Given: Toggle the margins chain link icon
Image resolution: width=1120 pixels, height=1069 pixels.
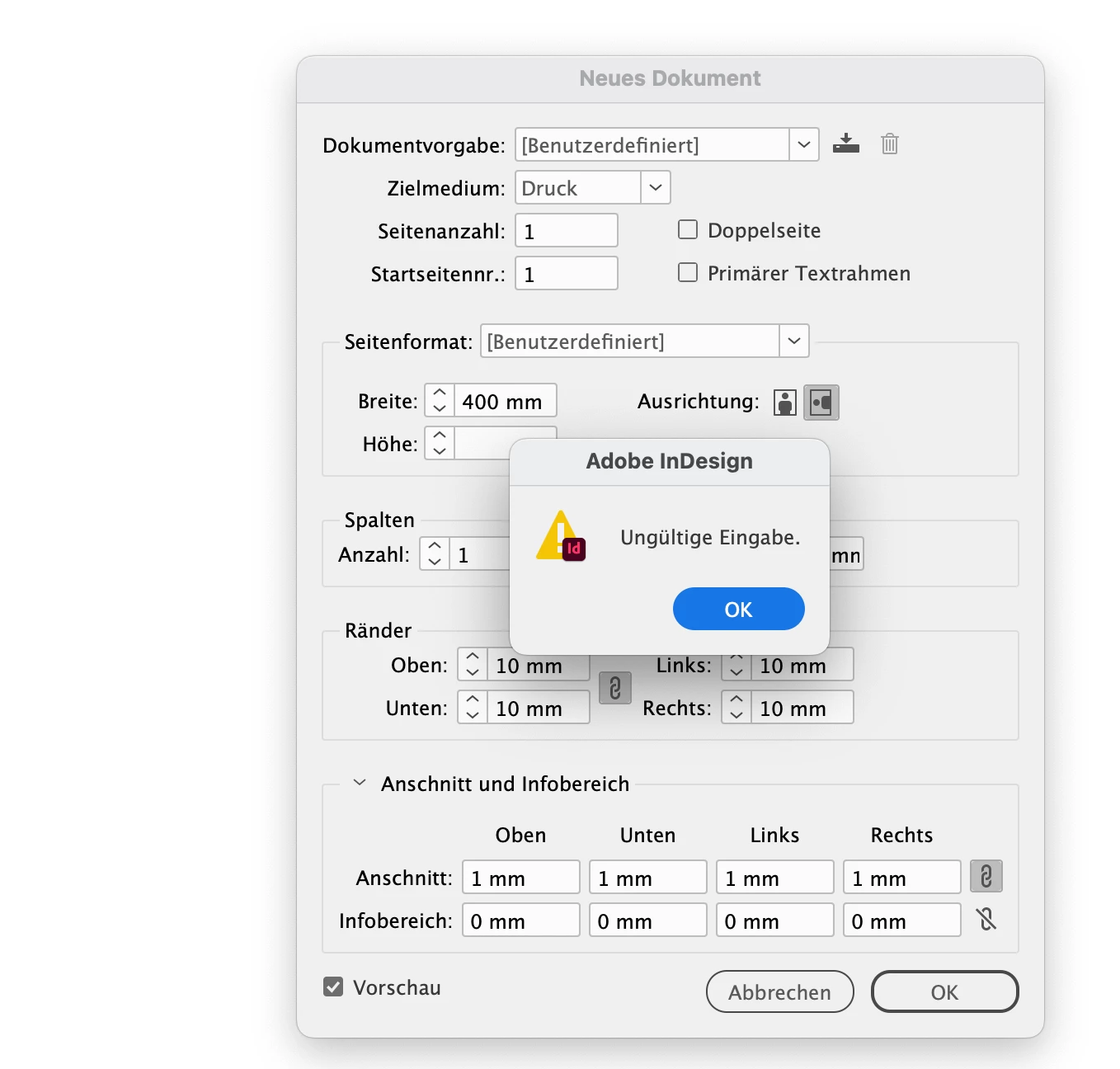Looking at the screenshot, I should point(614,687).
